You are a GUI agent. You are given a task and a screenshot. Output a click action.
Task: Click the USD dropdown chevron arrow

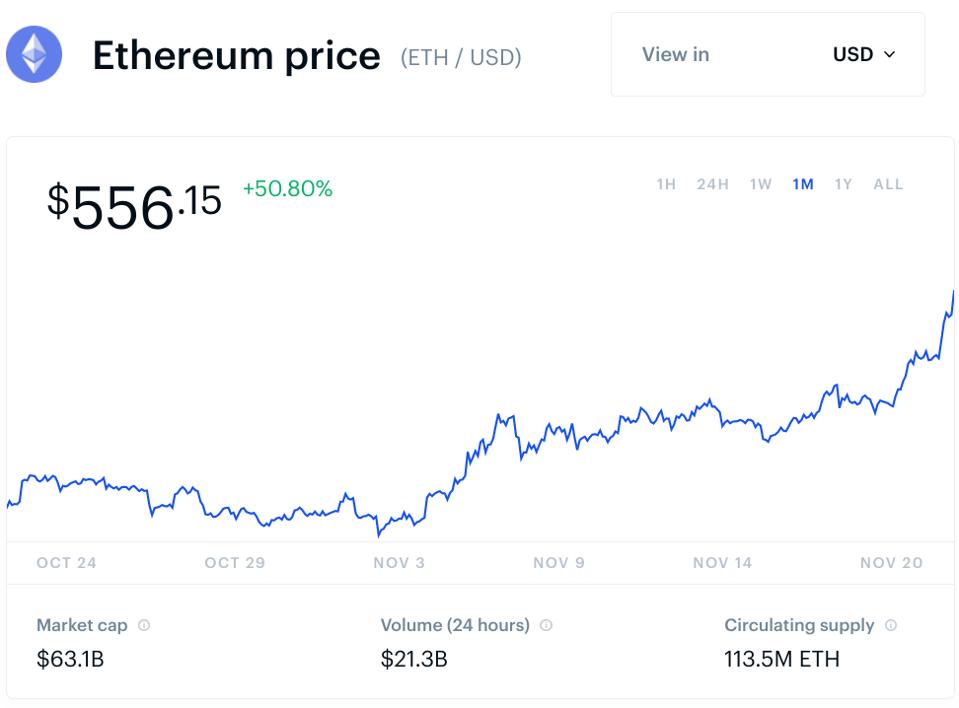(890, 56)
